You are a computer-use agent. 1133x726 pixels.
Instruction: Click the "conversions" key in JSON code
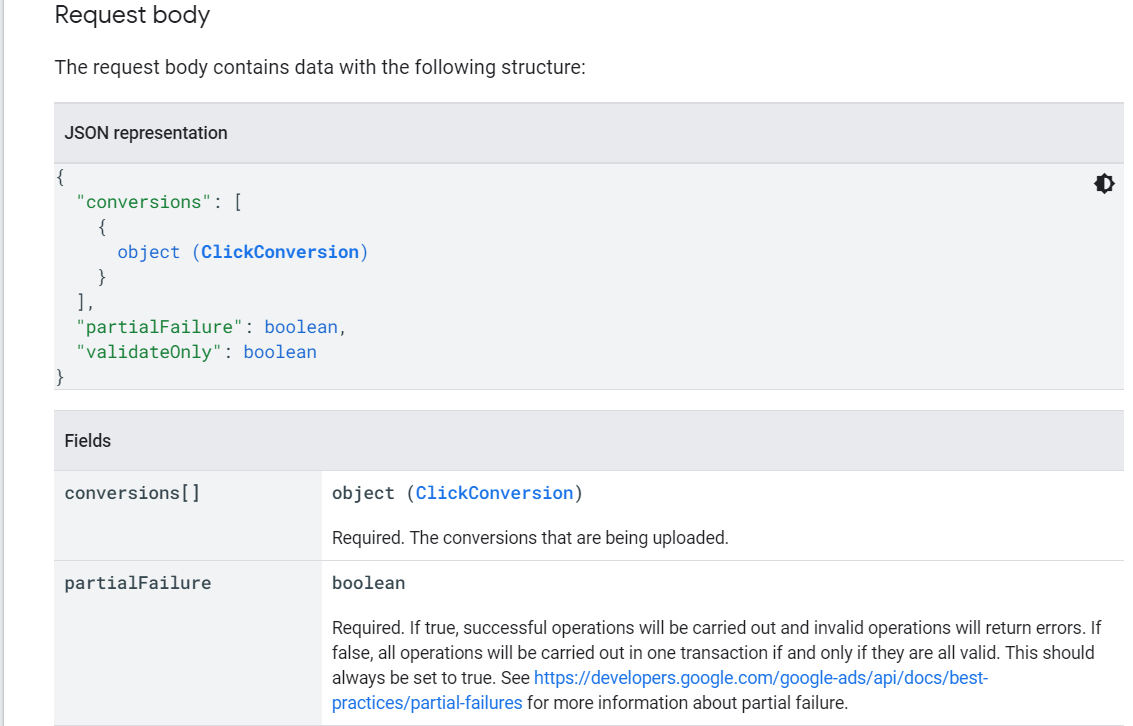click(144, 202)
